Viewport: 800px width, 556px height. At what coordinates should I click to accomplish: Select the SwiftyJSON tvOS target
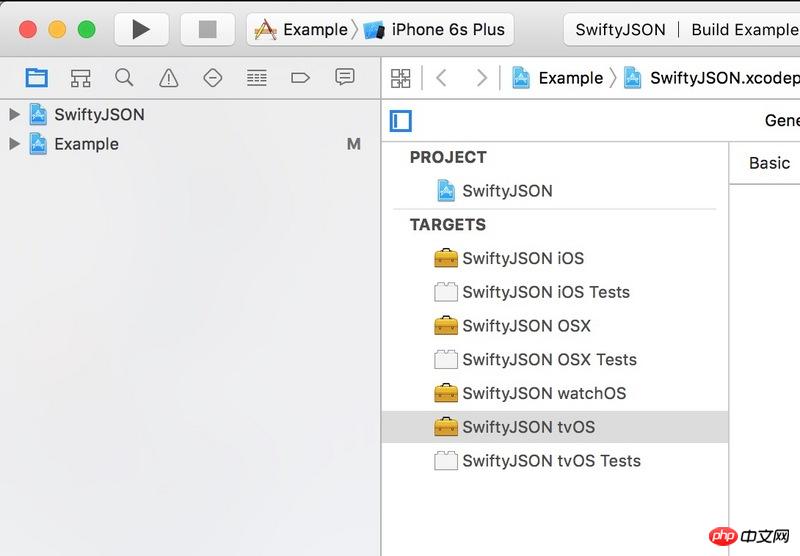555,427
